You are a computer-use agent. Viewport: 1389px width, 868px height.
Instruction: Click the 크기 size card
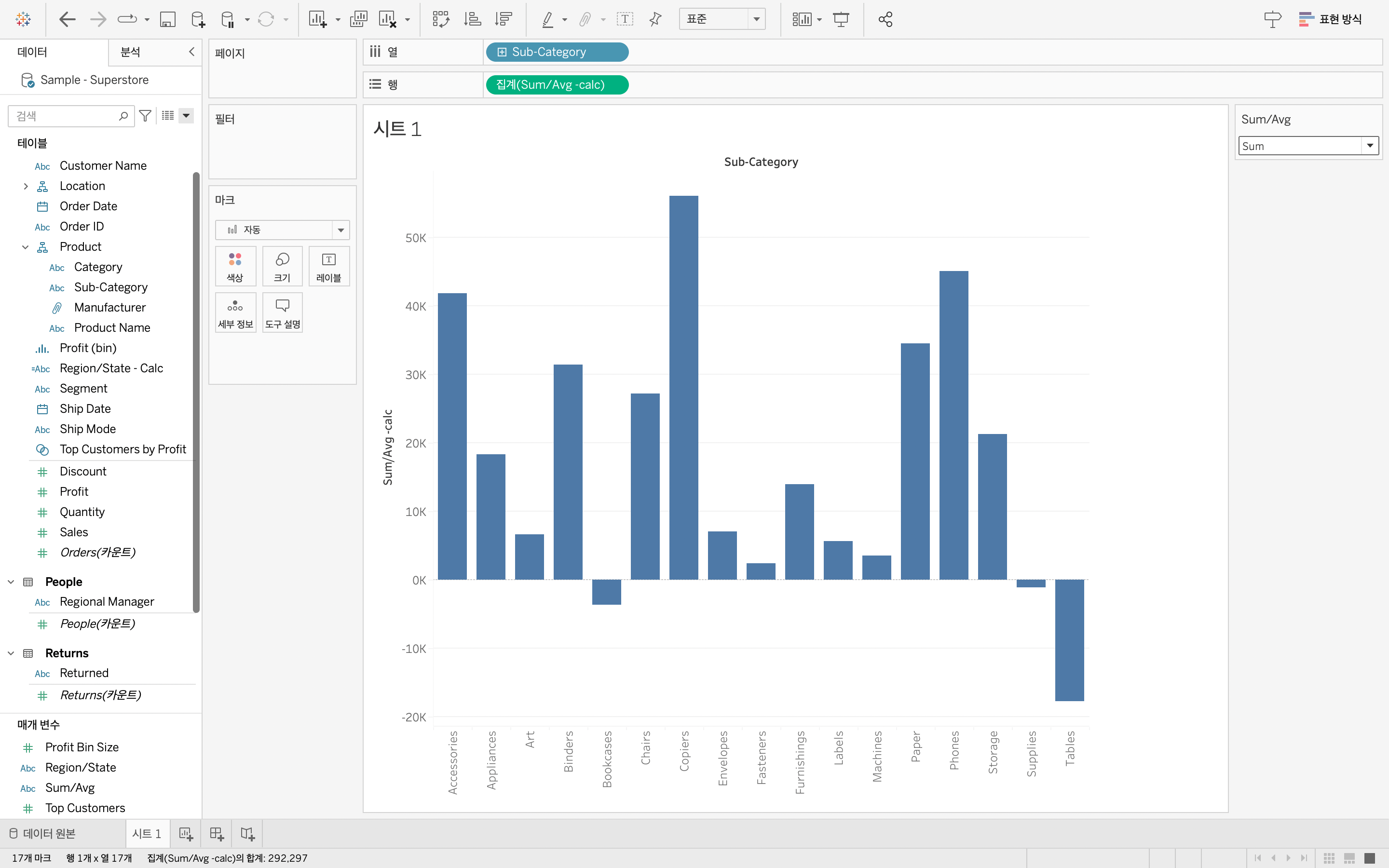283,266
